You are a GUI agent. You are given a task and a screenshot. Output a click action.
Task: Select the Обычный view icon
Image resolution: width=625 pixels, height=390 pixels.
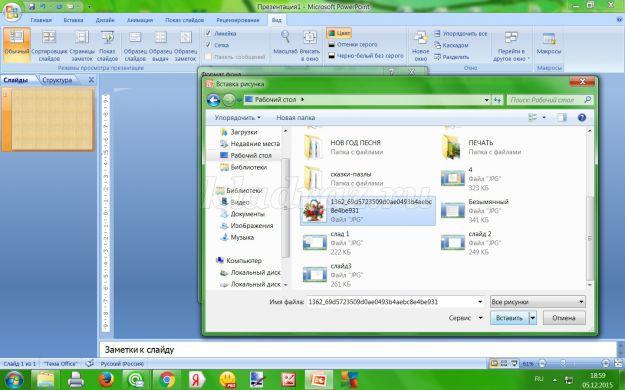17,45
